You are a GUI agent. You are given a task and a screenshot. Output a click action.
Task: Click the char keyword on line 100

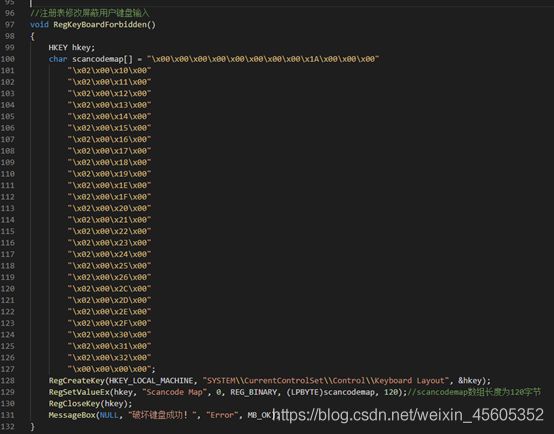coord(58,59)
